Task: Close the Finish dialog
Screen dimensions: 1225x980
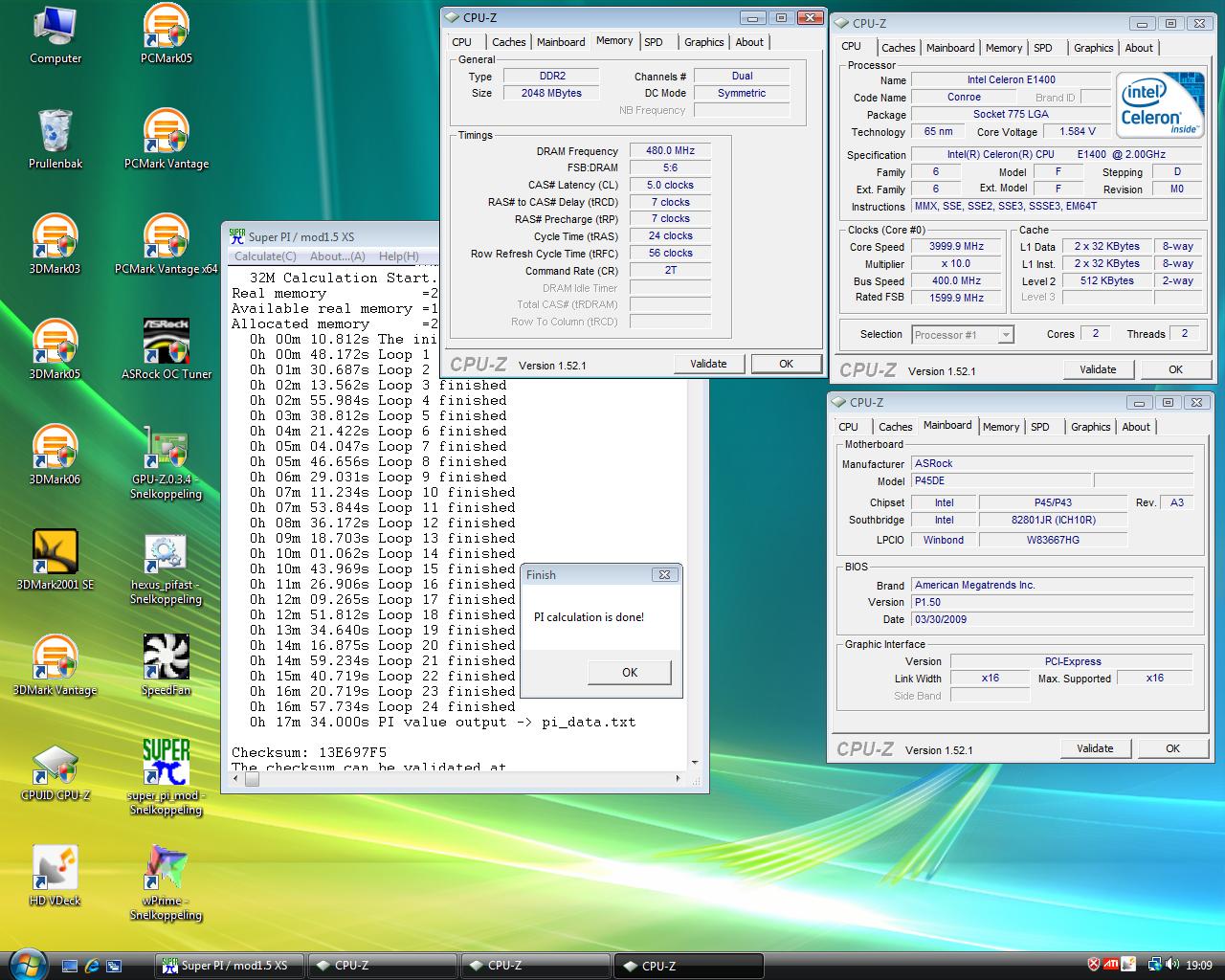Action: [x=664, y=574]
